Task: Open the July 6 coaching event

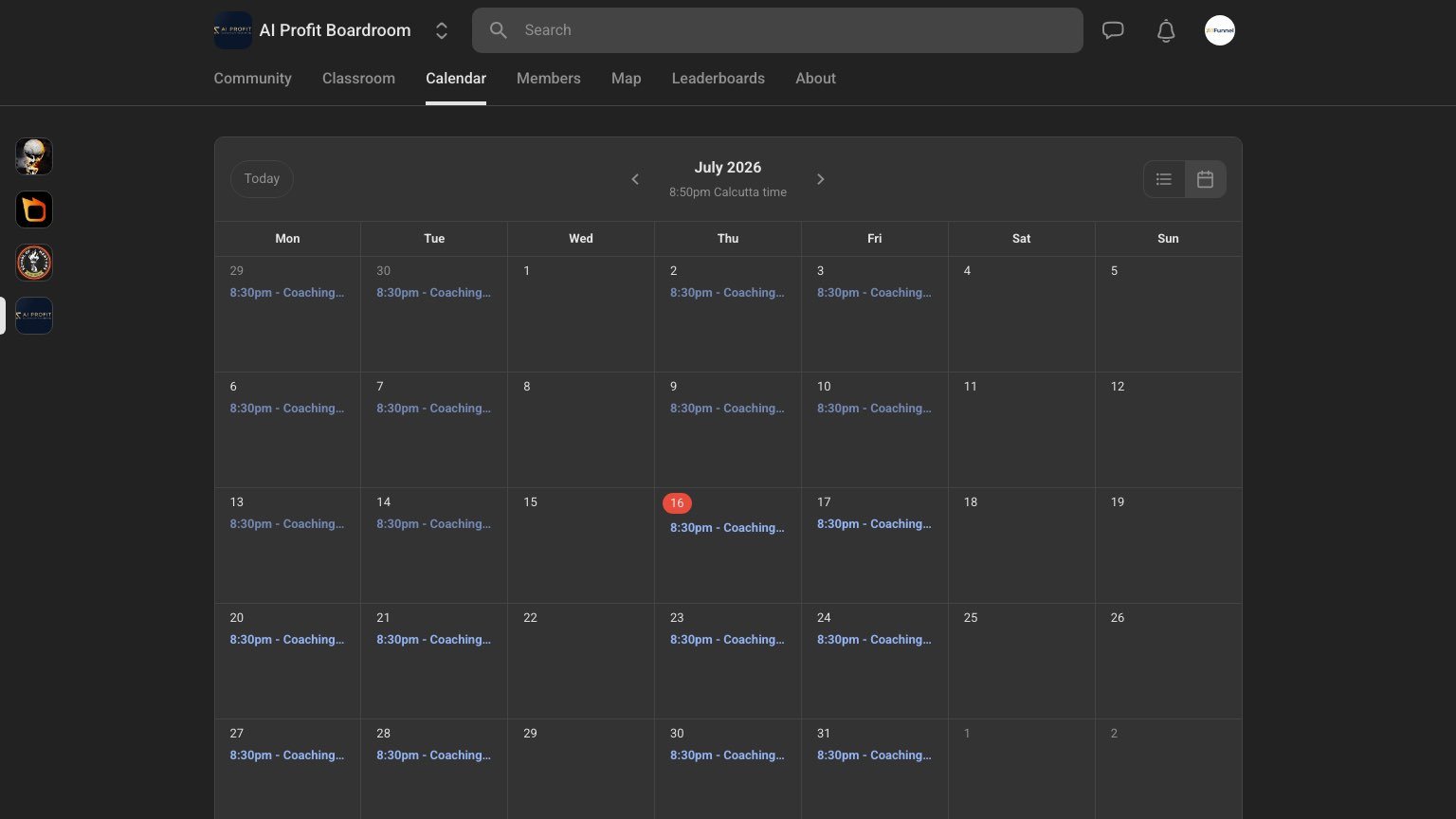Action: tap(287, 409)
